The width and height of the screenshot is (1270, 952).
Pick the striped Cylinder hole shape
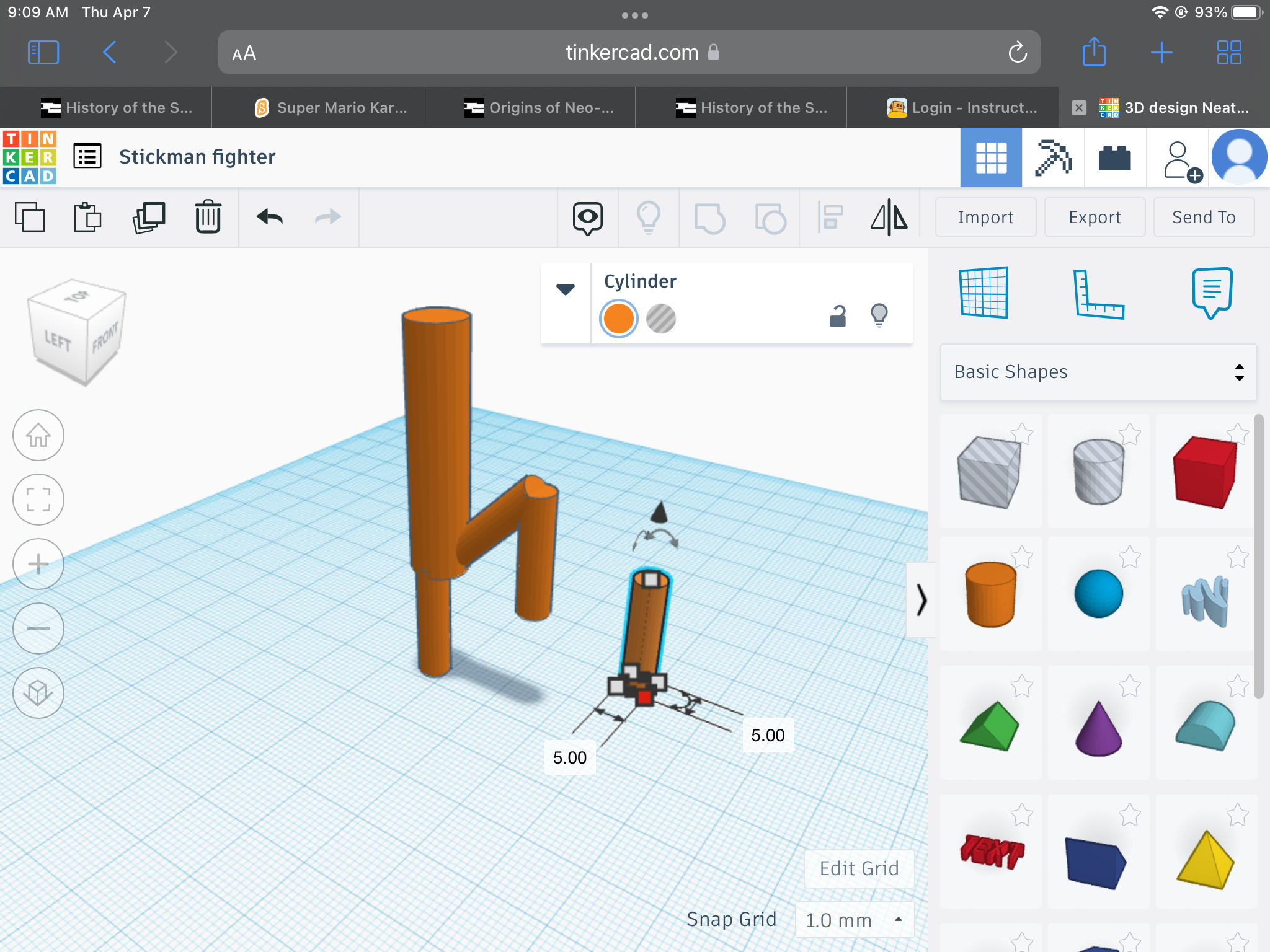pyautogui.click(x=1098, y=471)
